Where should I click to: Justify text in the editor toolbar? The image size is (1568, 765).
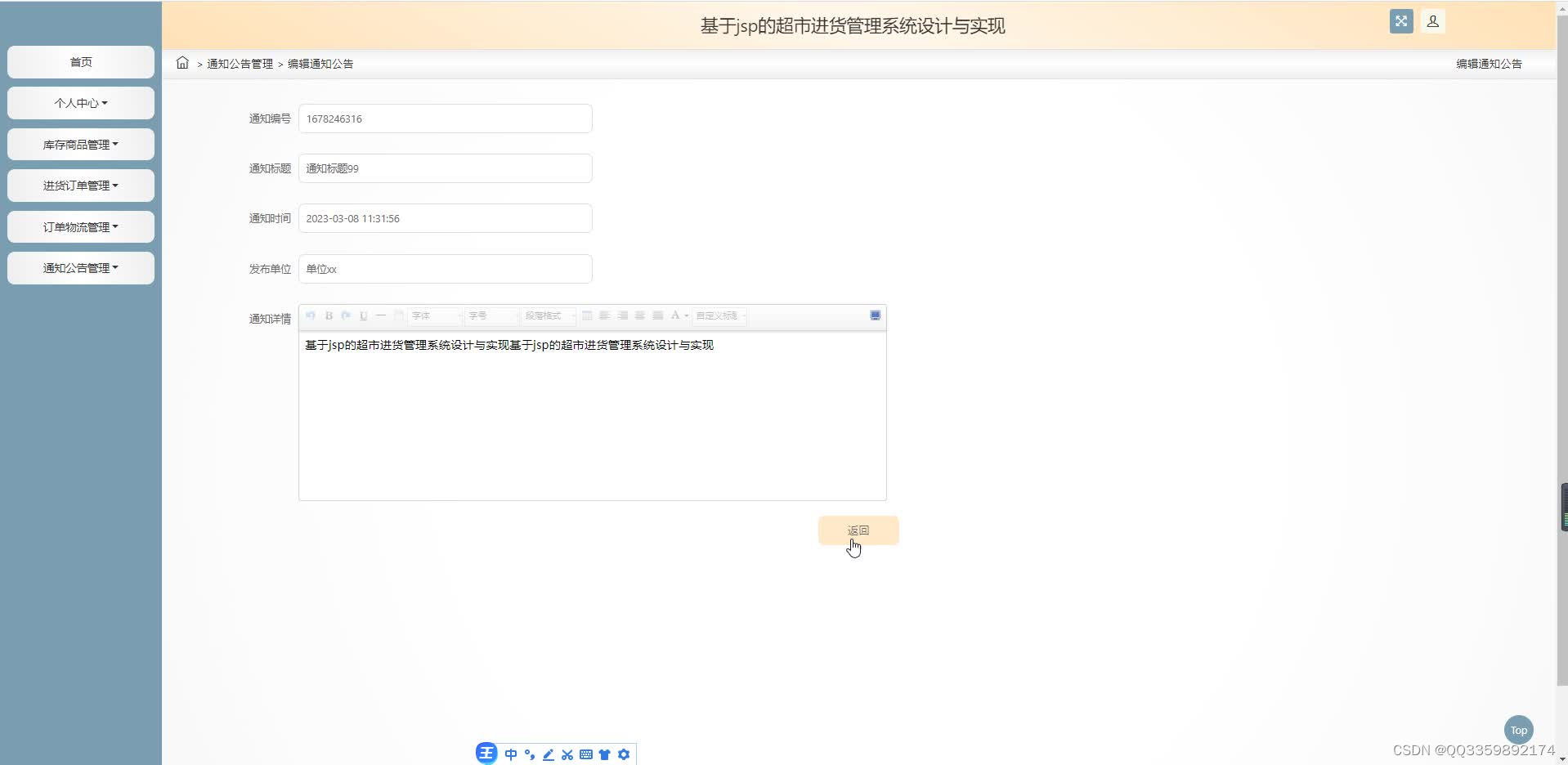[658, 315]
